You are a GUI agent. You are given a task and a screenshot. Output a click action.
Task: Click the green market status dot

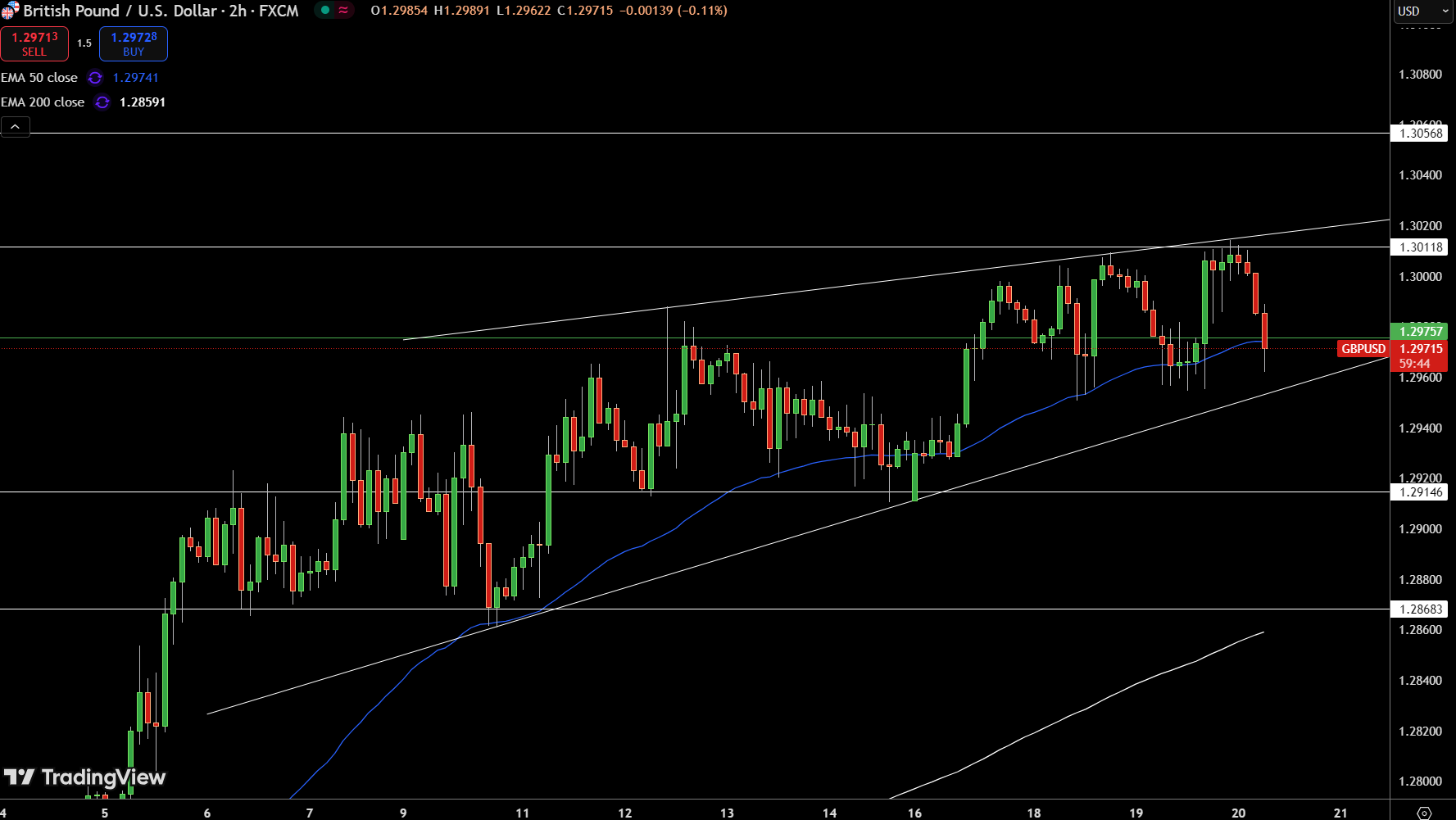[x=325, y=11]
